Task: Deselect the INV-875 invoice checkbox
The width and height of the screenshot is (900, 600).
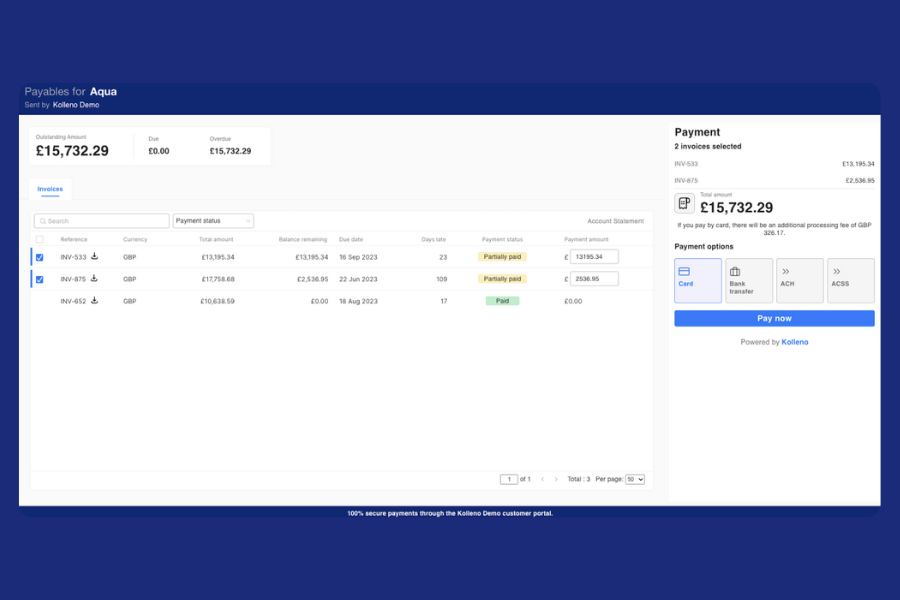Action: tap(40, 280)
